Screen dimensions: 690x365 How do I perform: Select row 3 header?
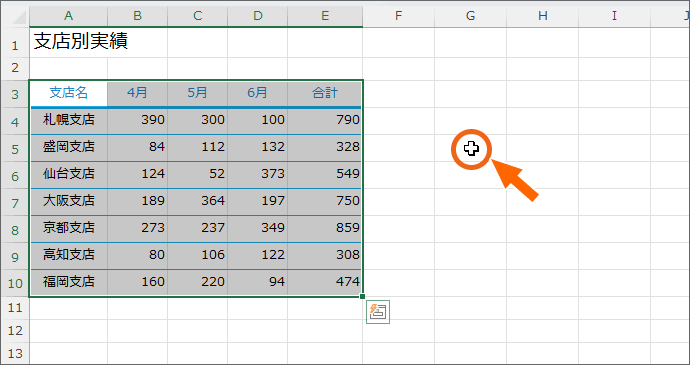(15, 94)
